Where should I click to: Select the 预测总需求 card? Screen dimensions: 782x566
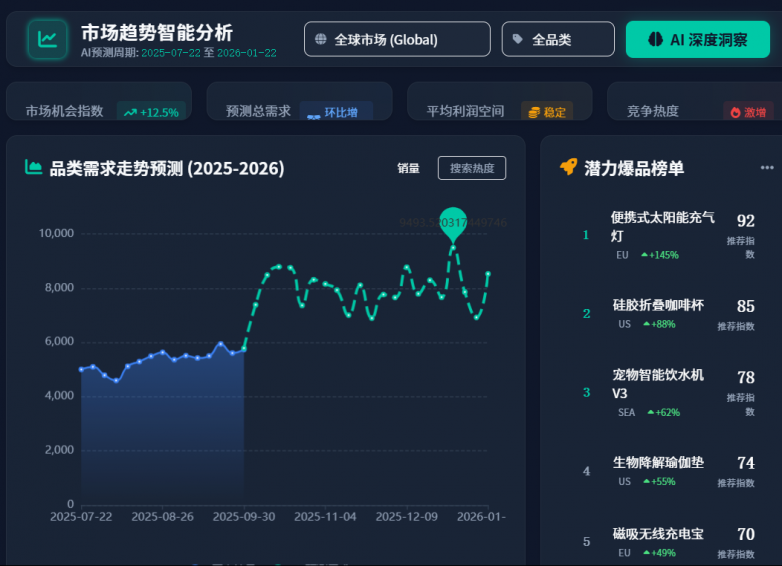(x=299, y=101)
